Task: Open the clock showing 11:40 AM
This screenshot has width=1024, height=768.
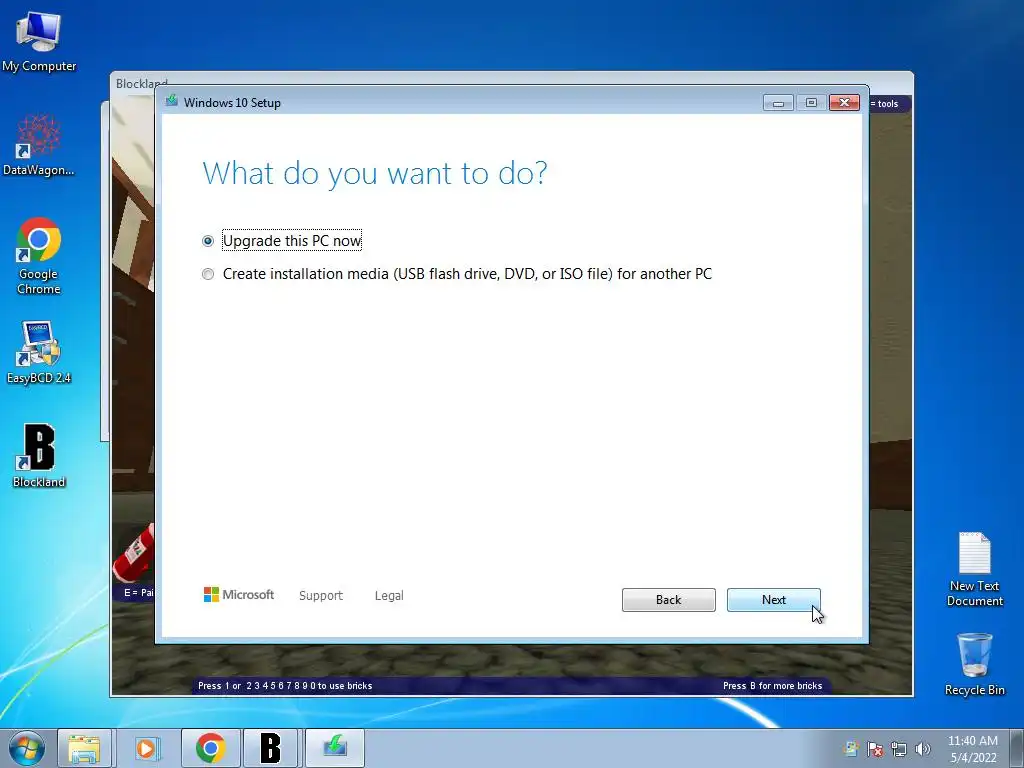Action: click(973, 749)
